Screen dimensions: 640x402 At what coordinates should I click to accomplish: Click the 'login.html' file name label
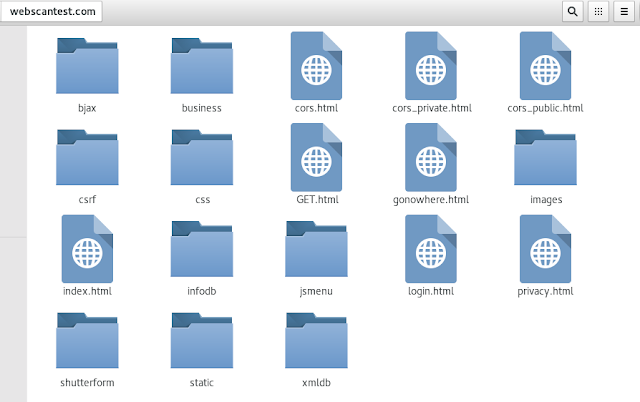(431, 291)
